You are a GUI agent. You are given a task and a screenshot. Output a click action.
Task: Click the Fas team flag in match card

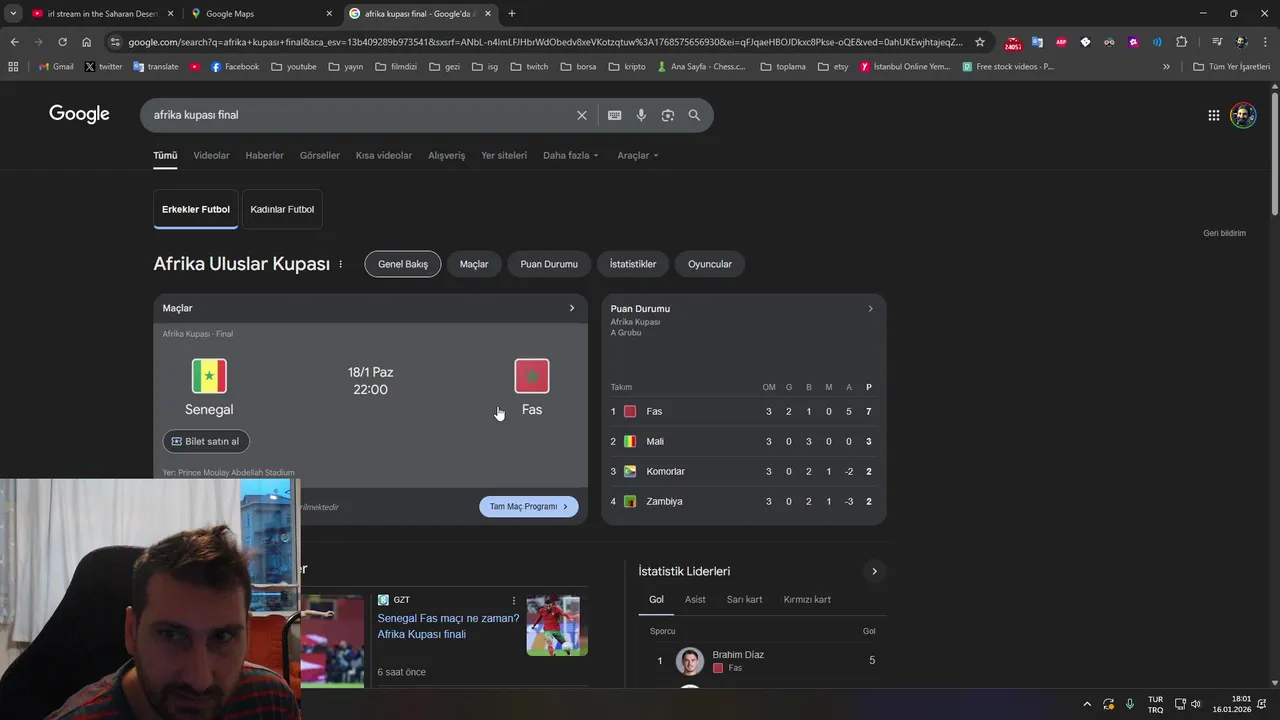coord(532,376)
